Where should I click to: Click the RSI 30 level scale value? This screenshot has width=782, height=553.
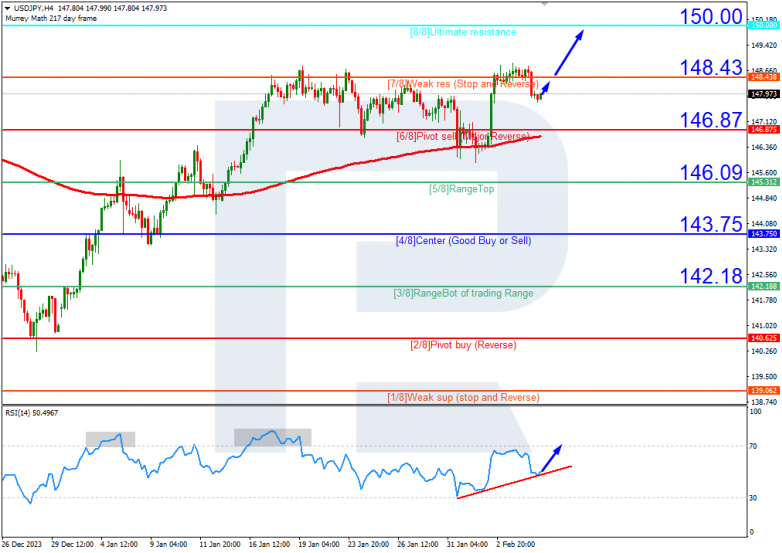pos(753,498)
